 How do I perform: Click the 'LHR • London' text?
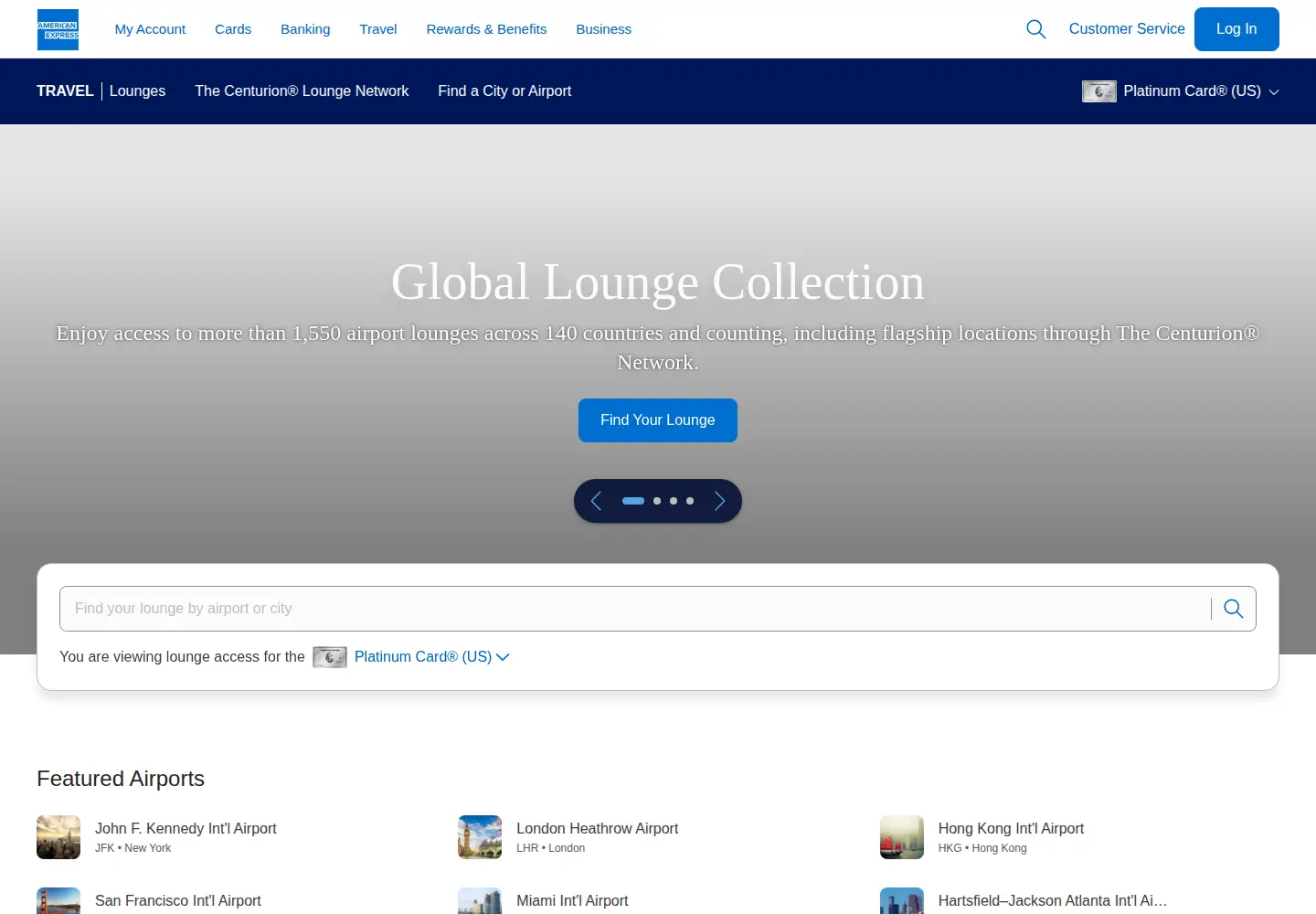point(551,848)
